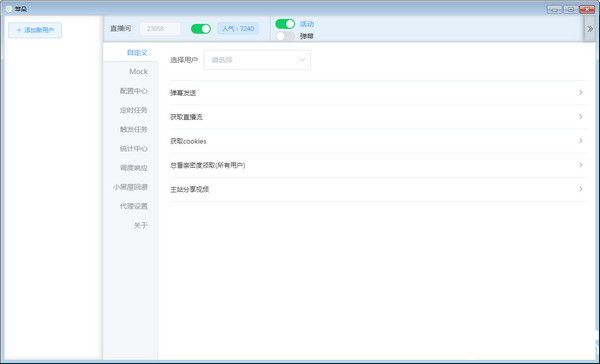
Task: Click the 添加新用户 add user button
Action: coord(35,30)
